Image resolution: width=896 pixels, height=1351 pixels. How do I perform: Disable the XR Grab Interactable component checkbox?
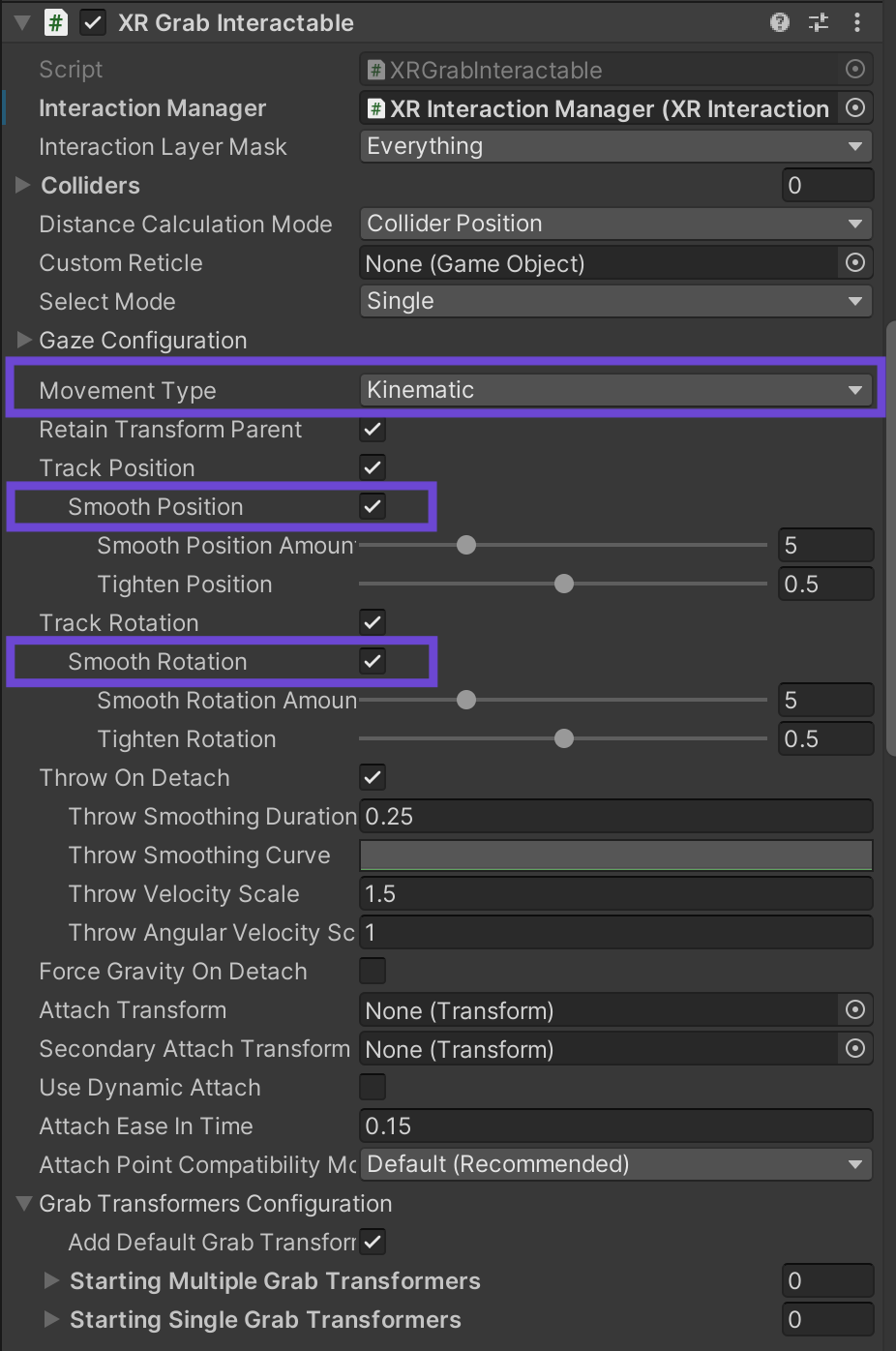tap(93, 22)
